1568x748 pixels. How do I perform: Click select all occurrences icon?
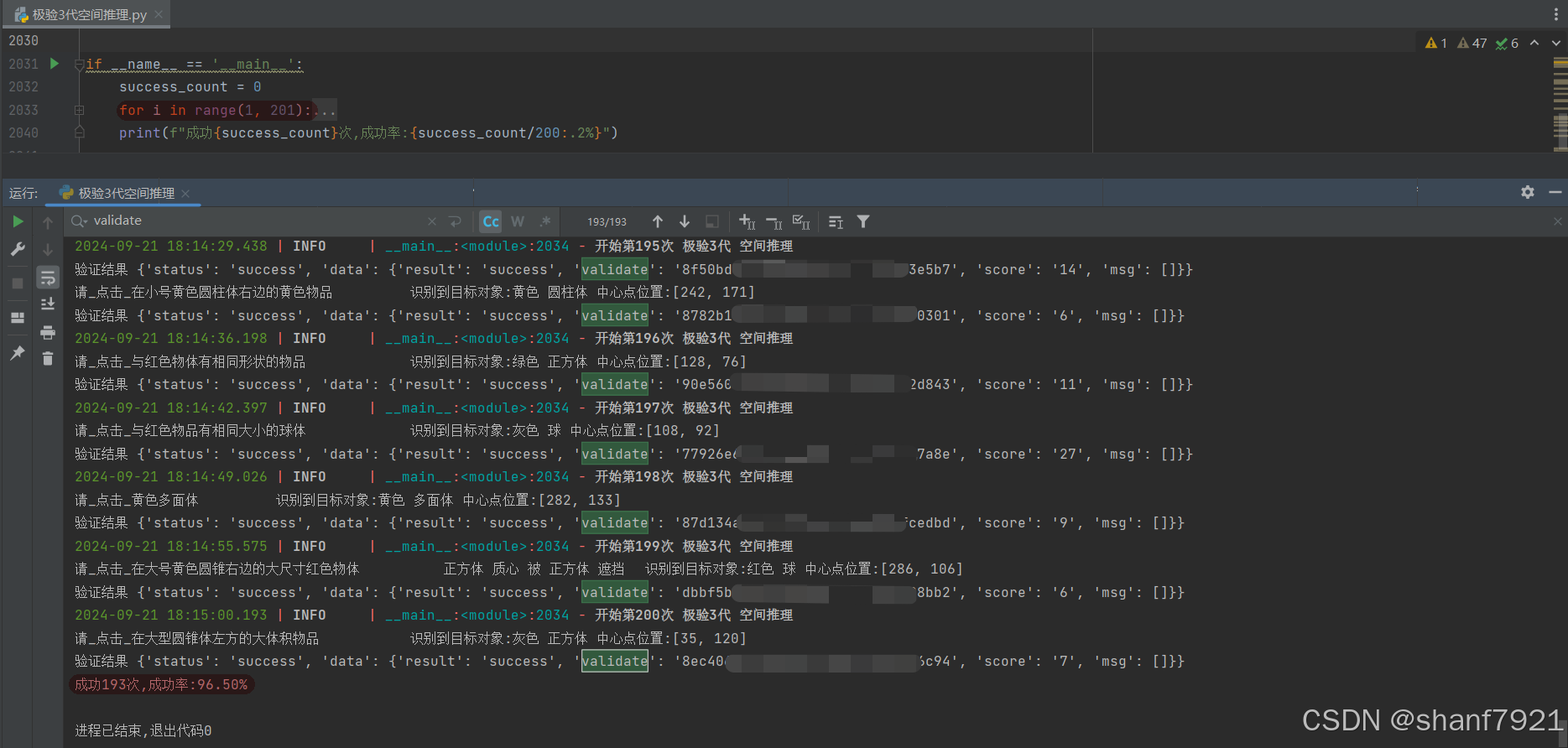point(801,221)
